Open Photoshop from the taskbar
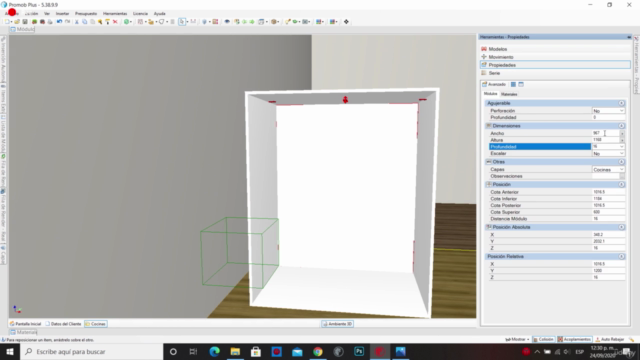This screenshot has height=360, width=640. (x=359, y=351)
